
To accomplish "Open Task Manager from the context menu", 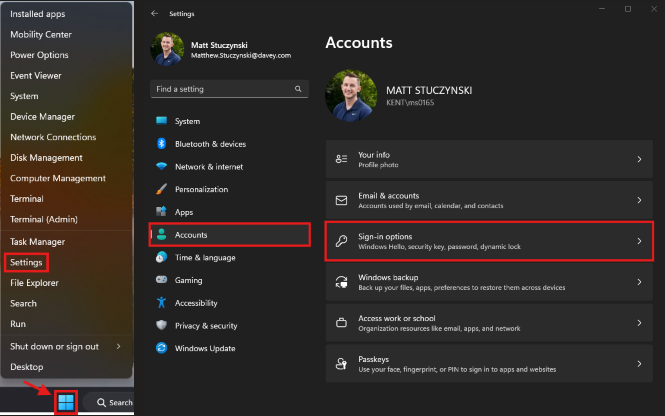I will pyautogui.click(x=37, y=242).
